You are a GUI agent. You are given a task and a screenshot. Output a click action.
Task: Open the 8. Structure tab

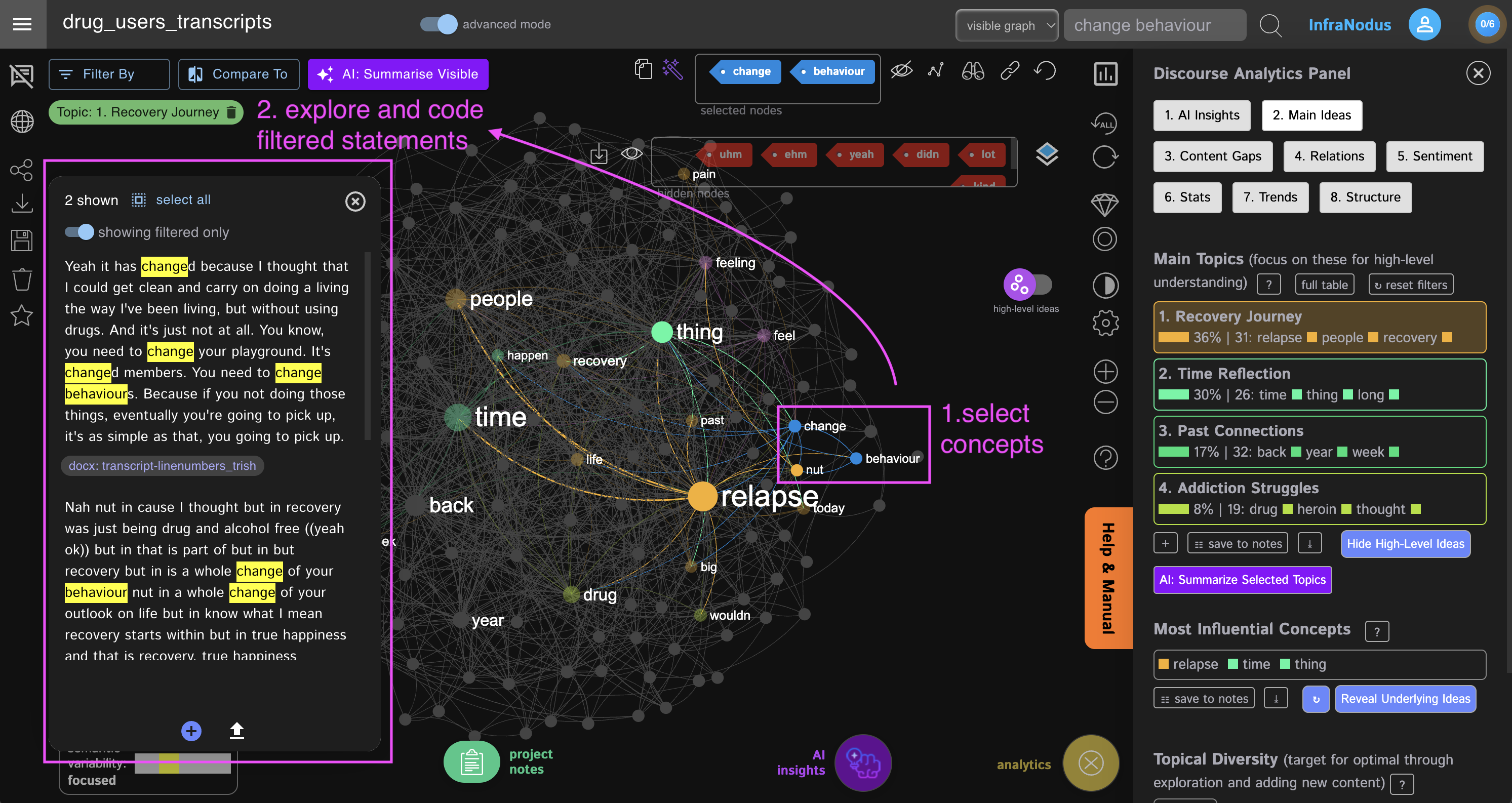pos(1365,197)
